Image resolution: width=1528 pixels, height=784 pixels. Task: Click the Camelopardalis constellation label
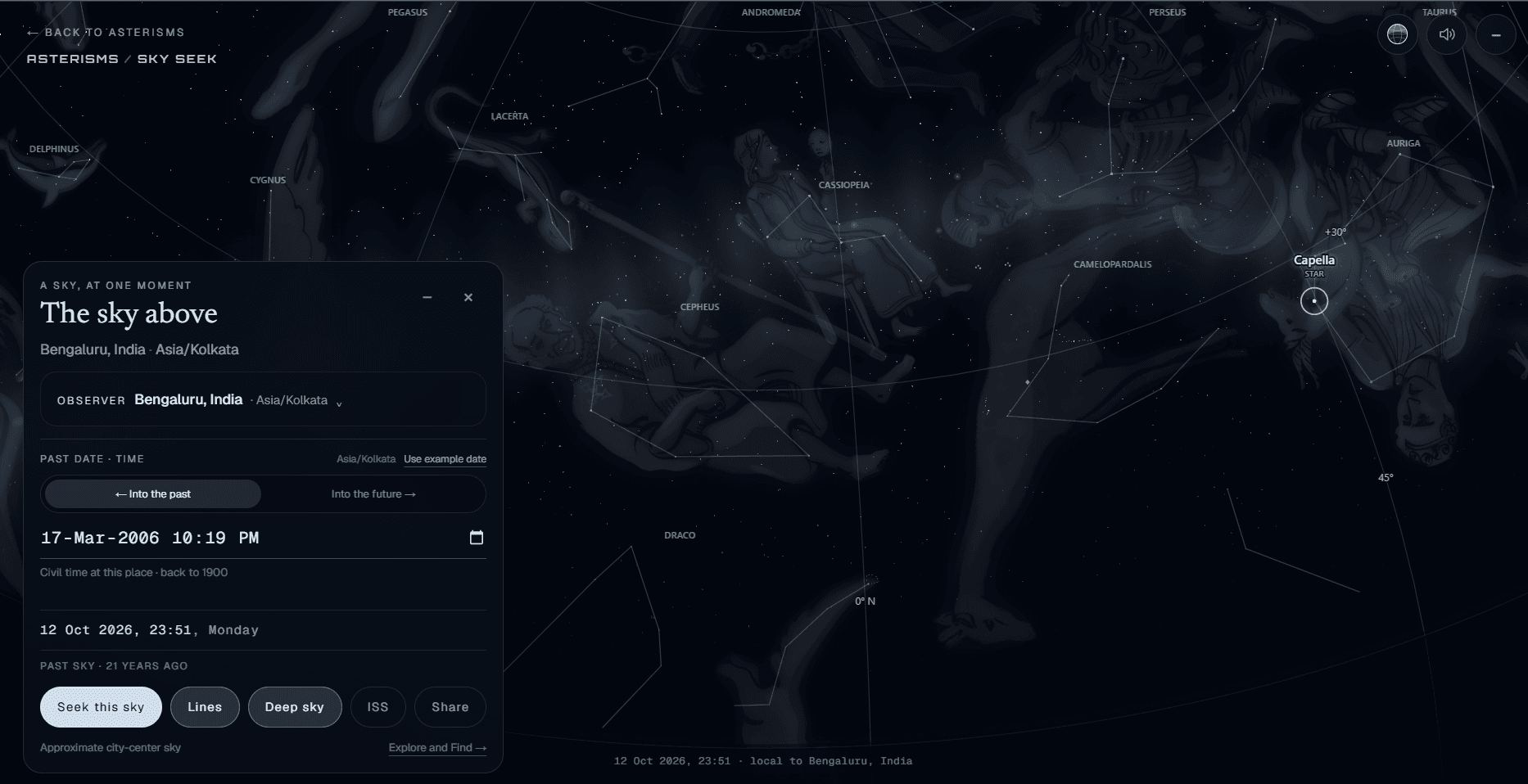1113,264
